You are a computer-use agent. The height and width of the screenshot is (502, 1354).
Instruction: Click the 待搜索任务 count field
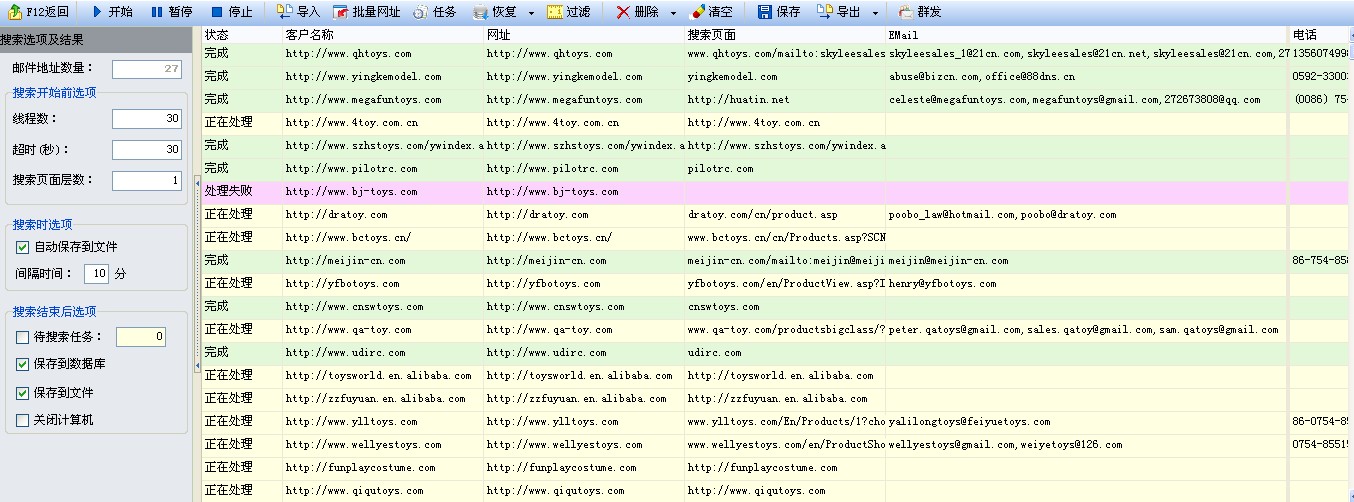pos(141,337)
